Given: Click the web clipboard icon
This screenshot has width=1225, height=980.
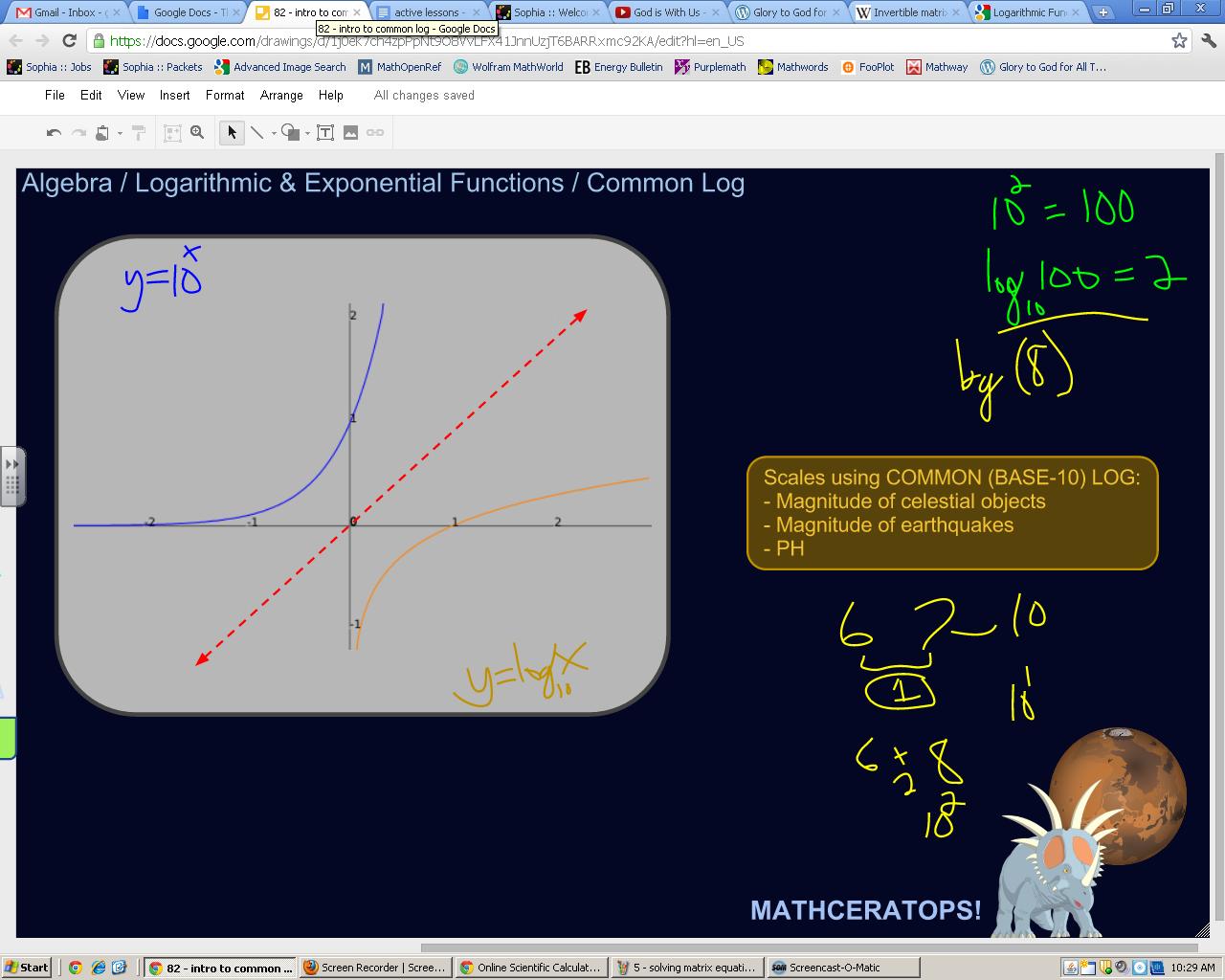Looking at the screenshot, I should (102, 133).
